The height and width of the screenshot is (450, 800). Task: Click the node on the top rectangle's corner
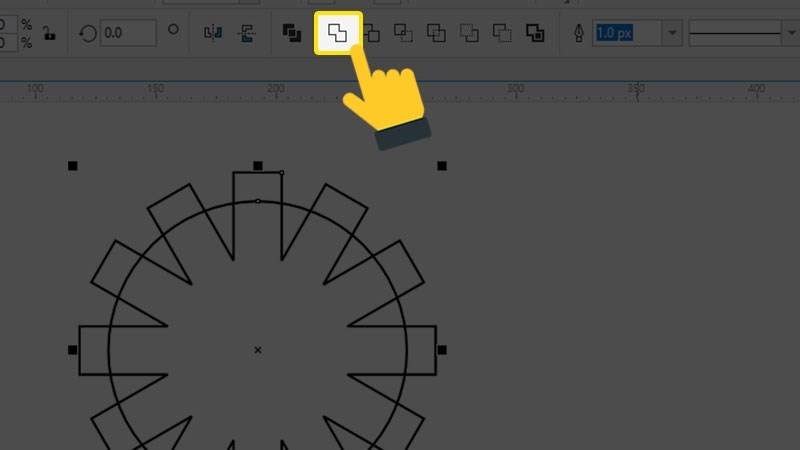(282, 172)
